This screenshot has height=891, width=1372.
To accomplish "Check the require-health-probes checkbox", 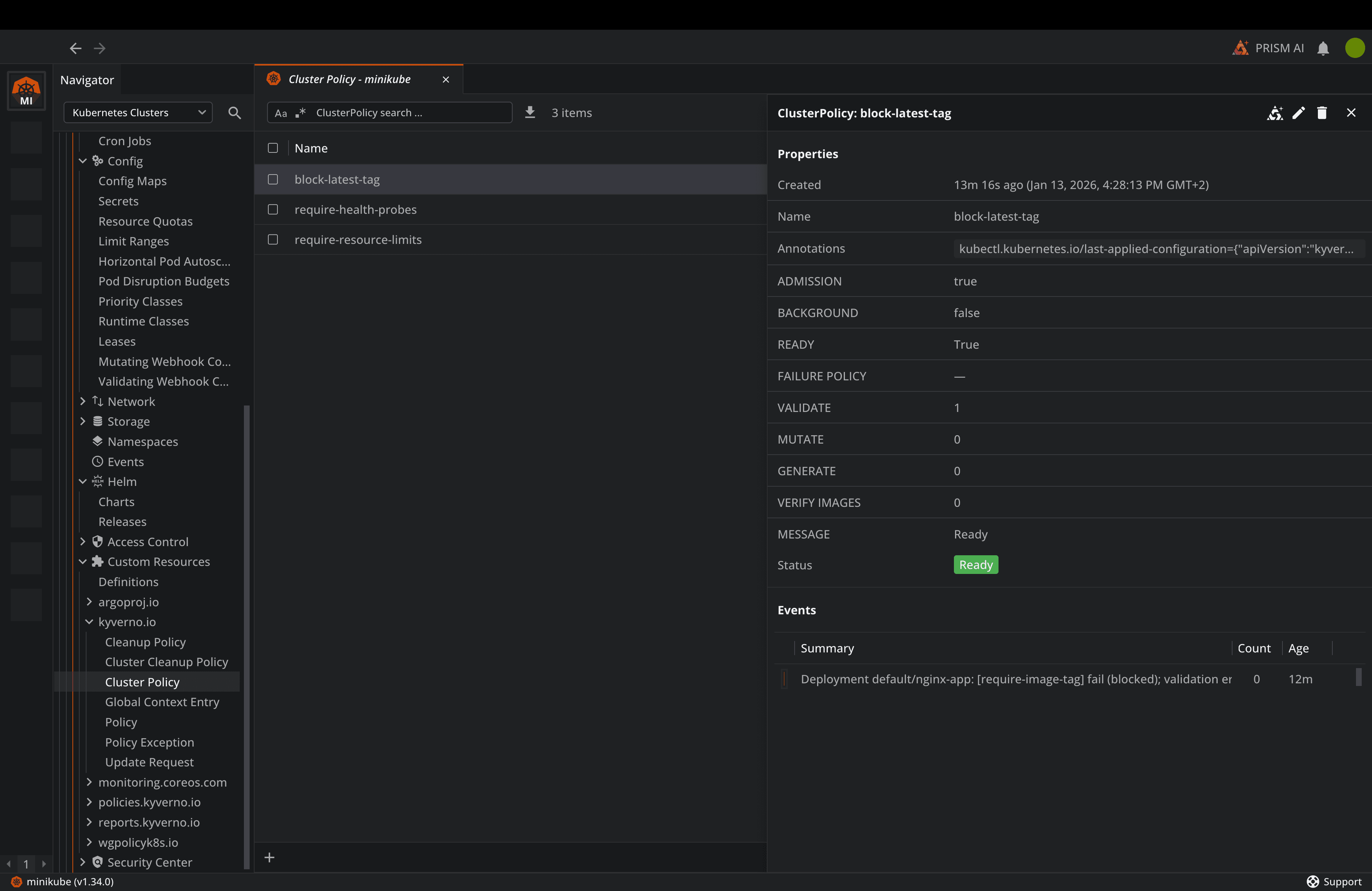I will tap(272, 209).
